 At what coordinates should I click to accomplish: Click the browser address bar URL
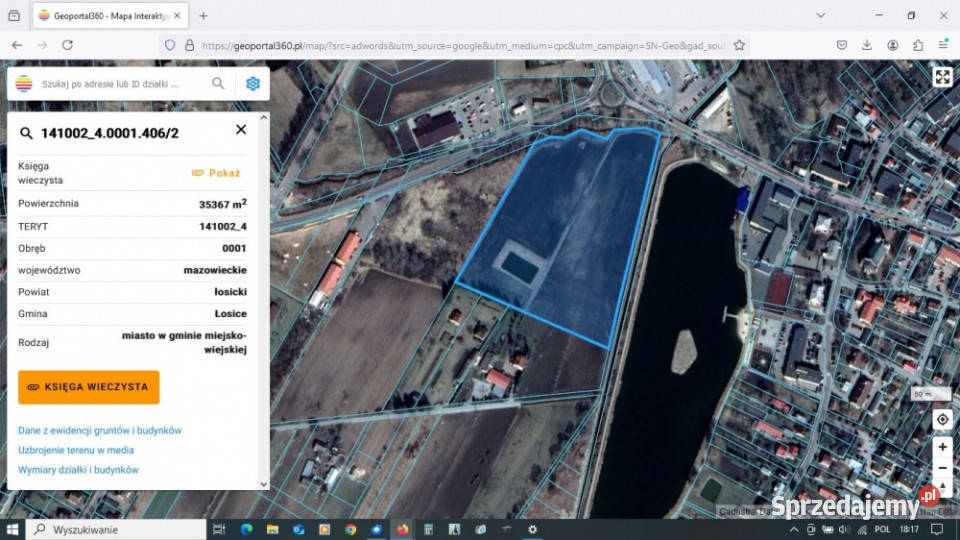[462, 45]
